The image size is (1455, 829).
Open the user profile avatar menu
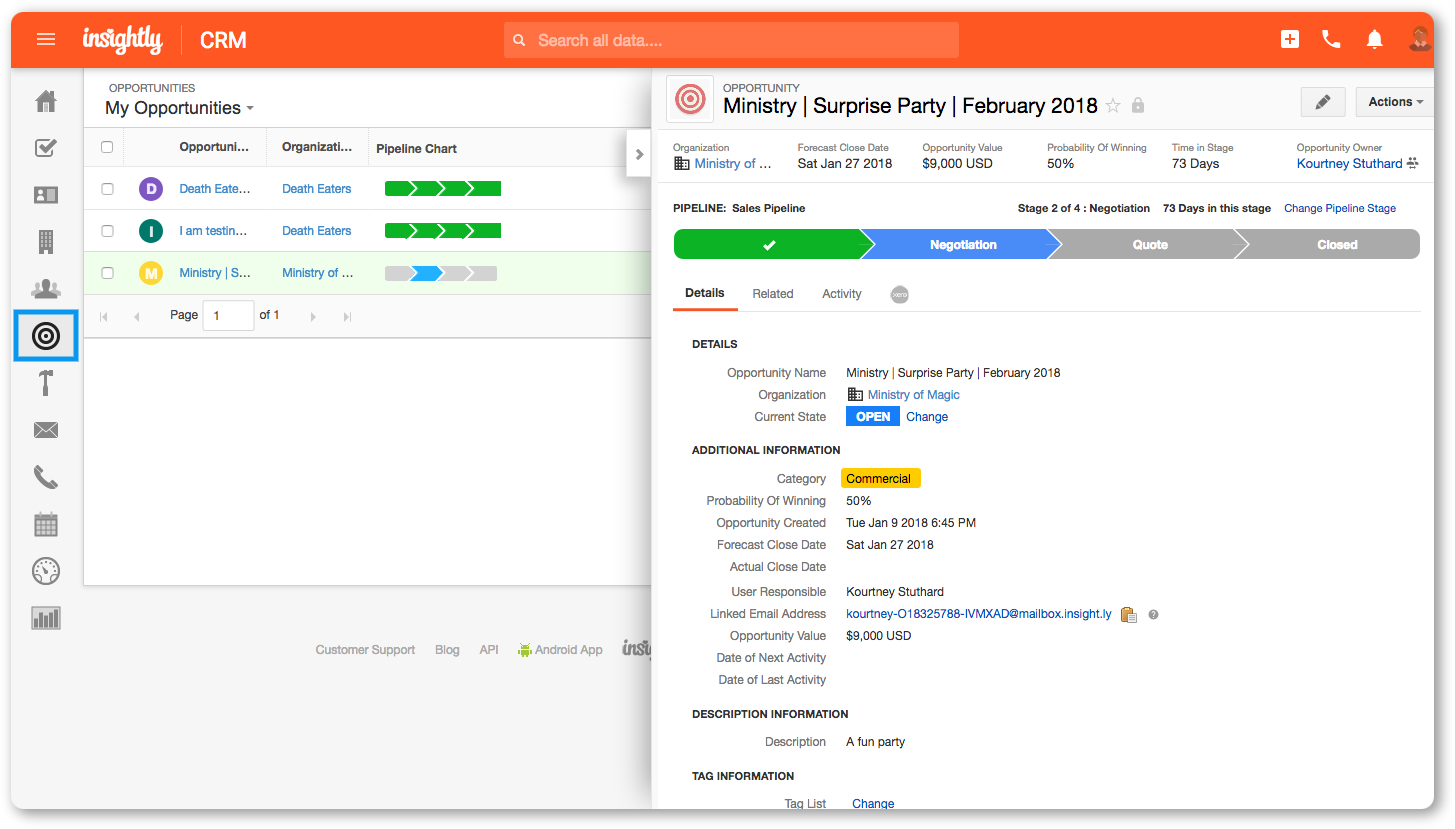[1420, 40]
